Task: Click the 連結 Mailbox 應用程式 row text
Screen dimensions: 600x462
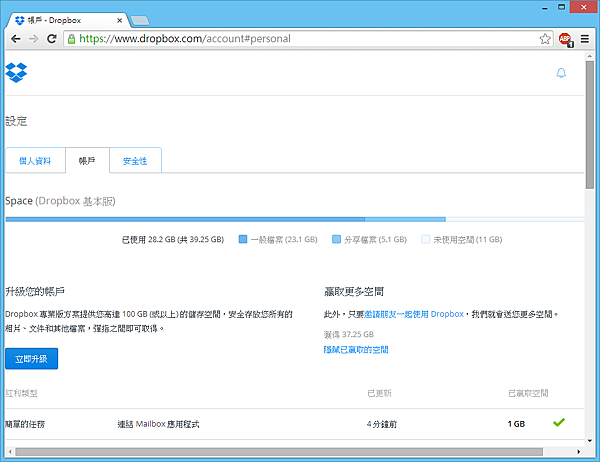Action: point(158,424)
